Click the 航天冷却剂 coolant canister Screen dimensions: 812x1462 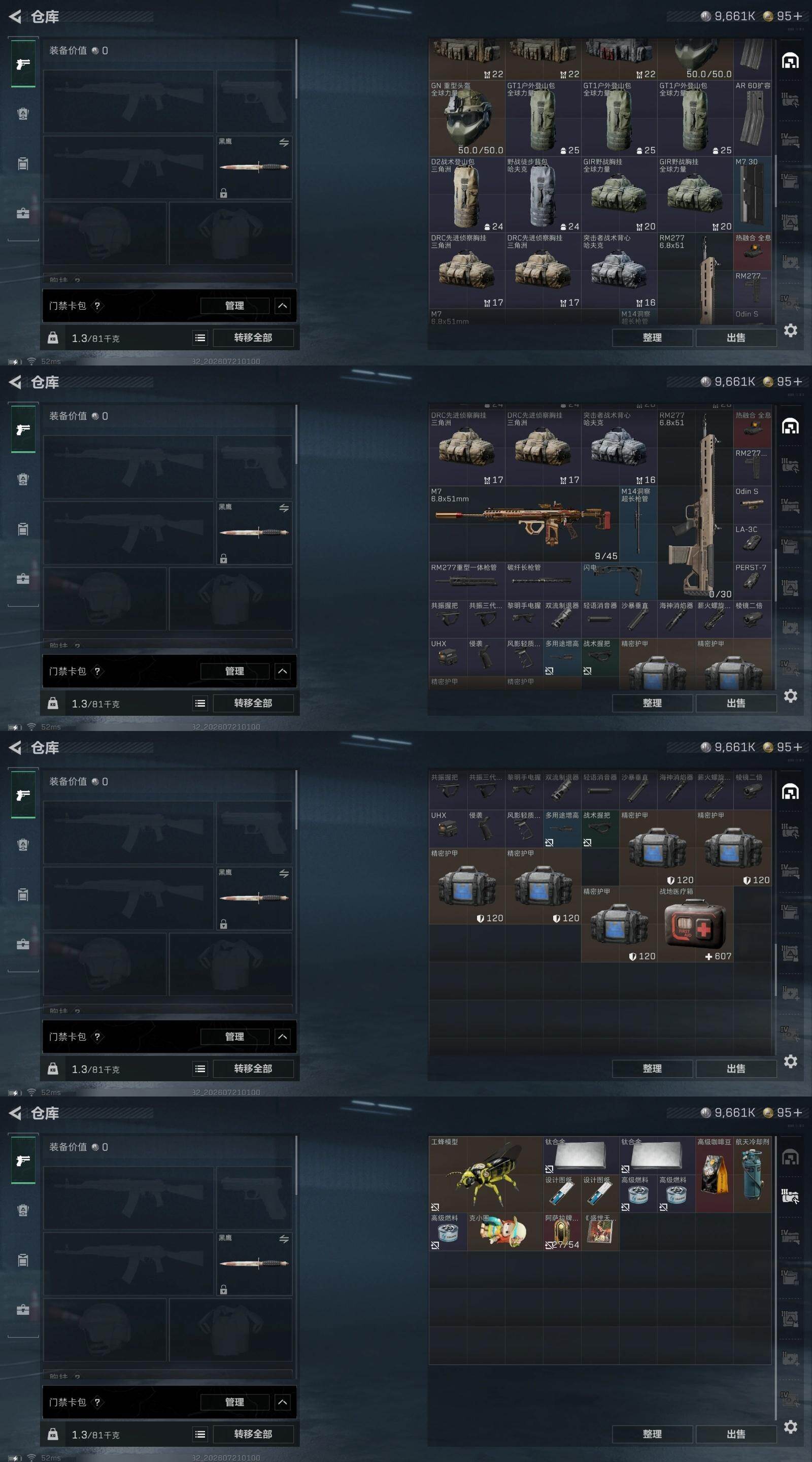coord(753,1174)
